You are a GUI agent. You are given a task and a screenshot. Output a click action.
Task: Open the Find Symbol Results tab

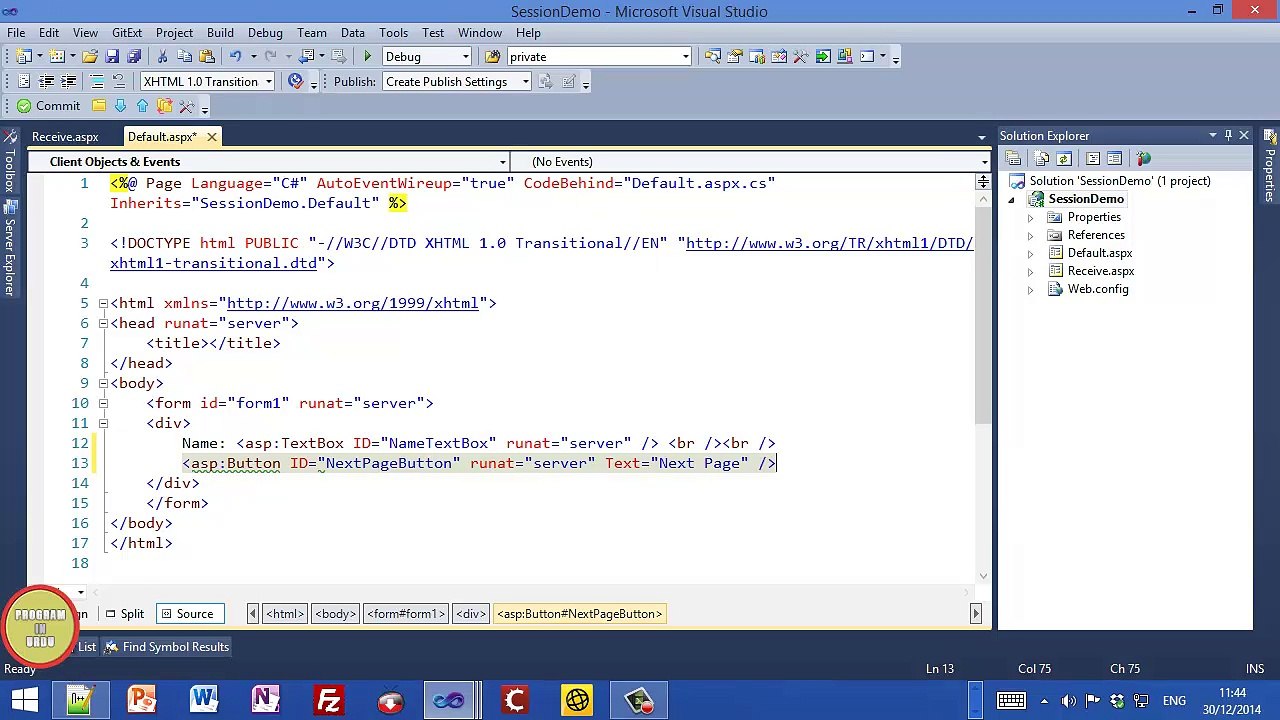click(167, 647)
